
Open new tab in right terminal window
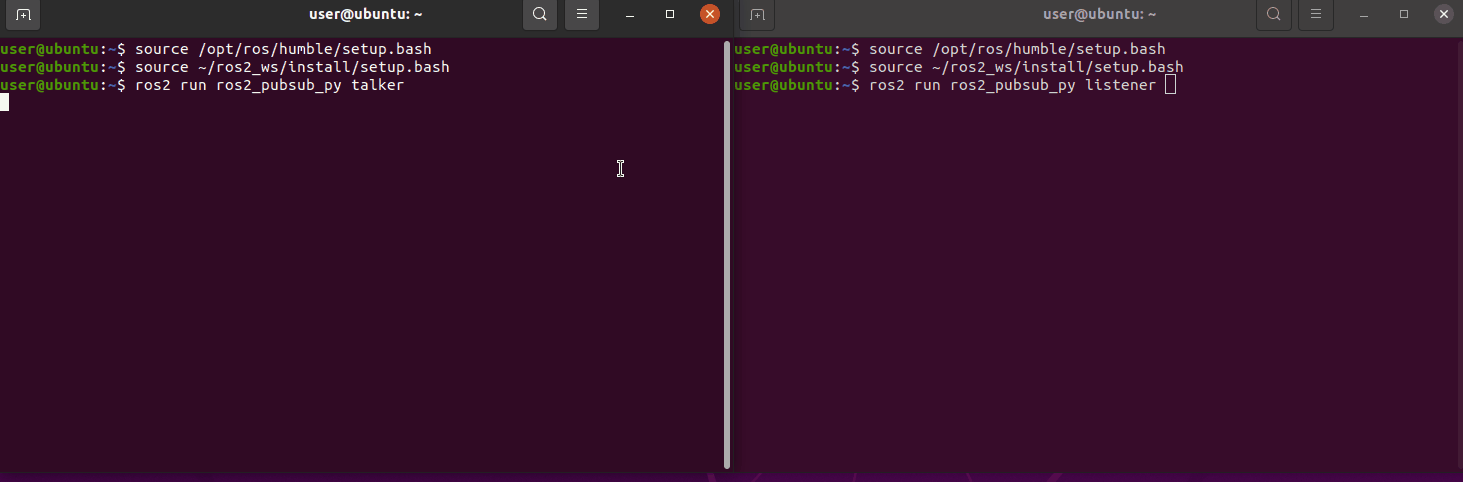pos(757,15)
